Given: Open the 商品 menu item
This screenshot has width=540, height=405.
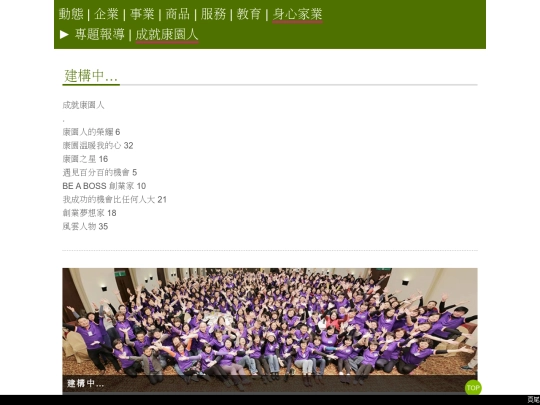Looking at the screenshot, I should click(178, 14).
